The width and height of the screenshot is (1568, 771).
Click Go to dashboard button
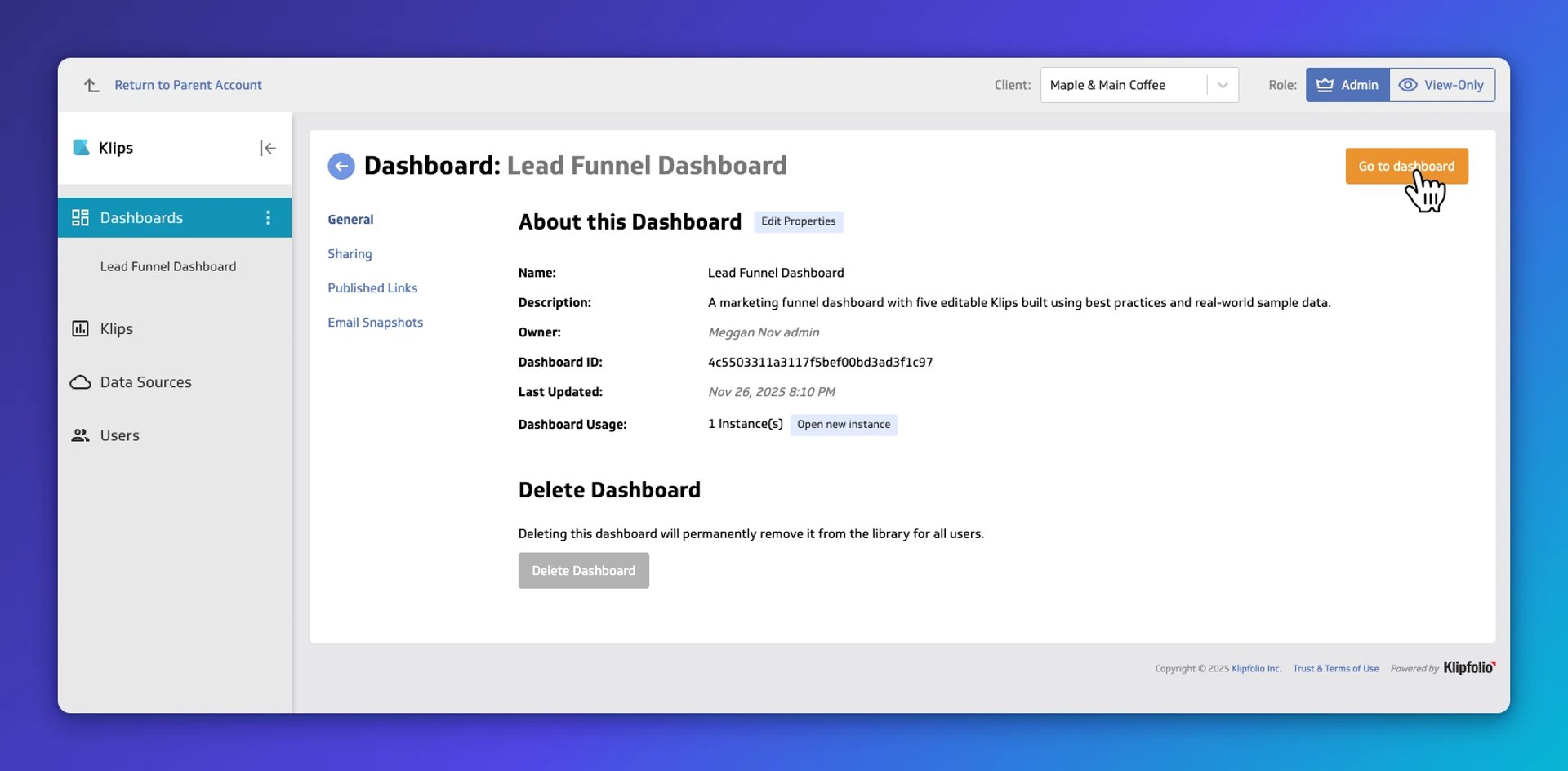point(1406,166)
